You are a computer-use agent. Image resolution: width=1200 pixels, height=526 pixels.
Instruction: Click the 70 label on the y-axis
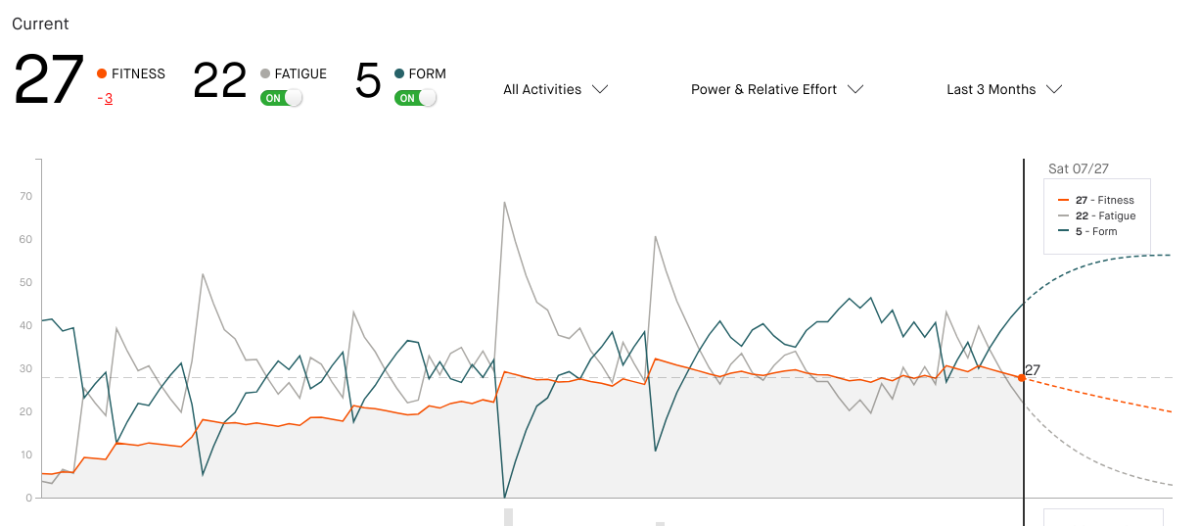tap(26, 197)
